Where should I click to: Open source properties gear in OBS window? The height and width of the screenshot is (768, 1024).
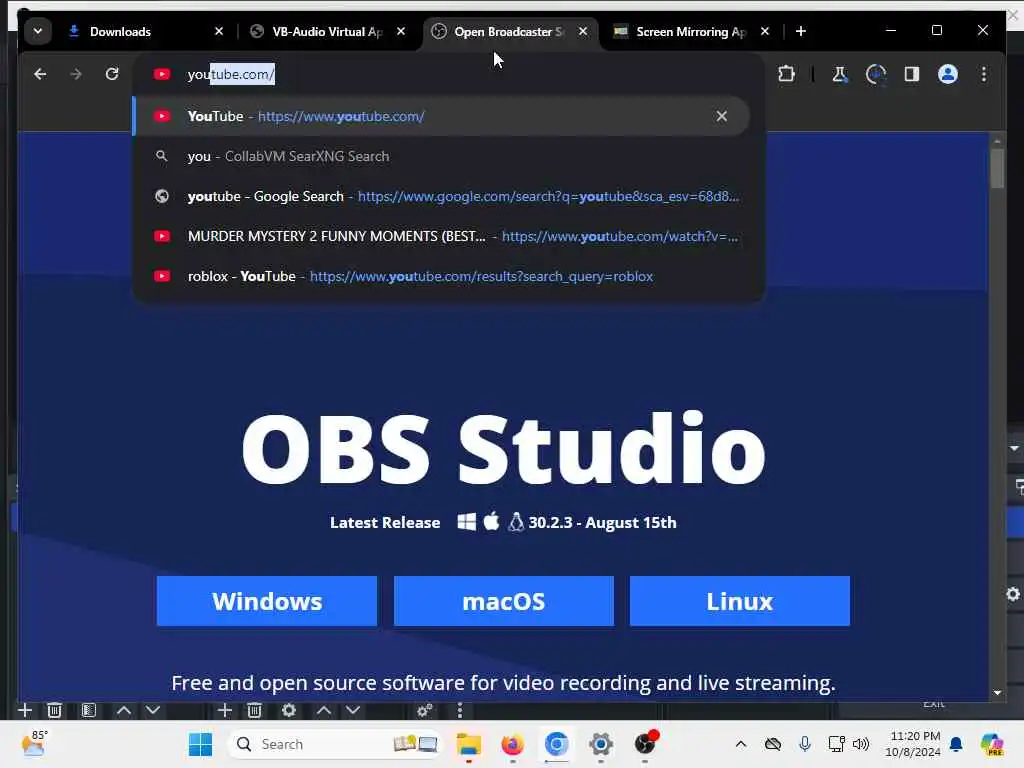pyautogui.click(x=289, y=710)
